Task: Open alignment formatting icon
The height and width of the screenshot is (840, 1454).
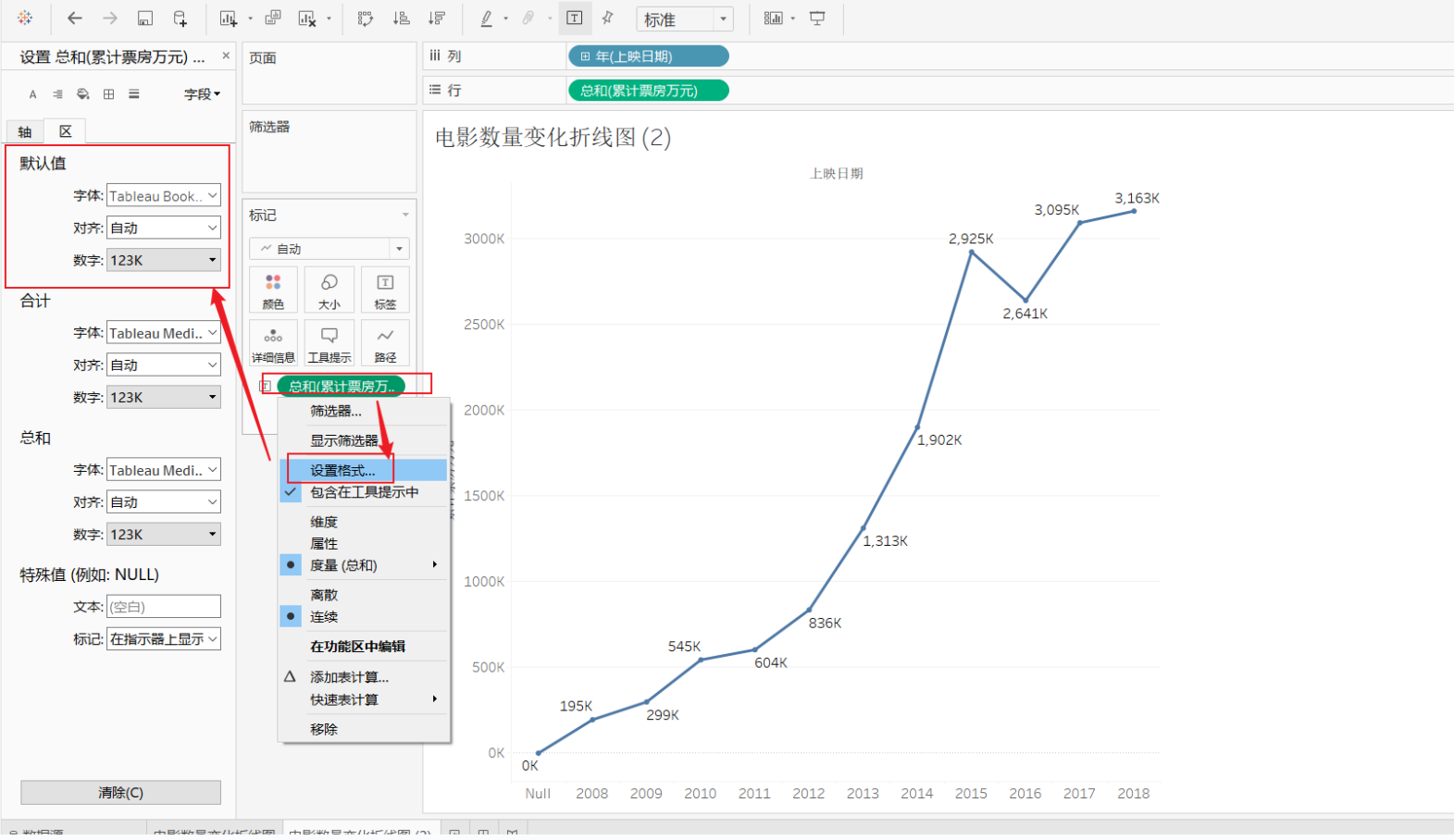Action: pos(58,94)
